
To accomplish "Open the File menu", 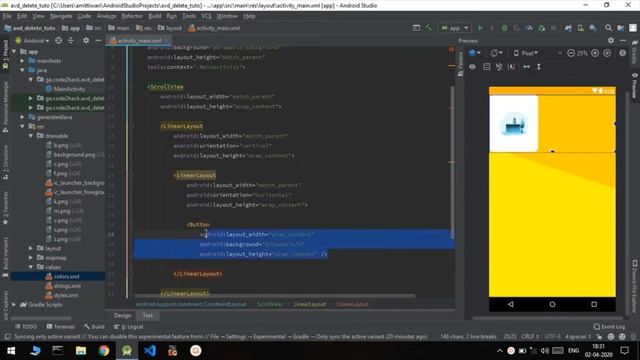I will click(x=7, y=16).
